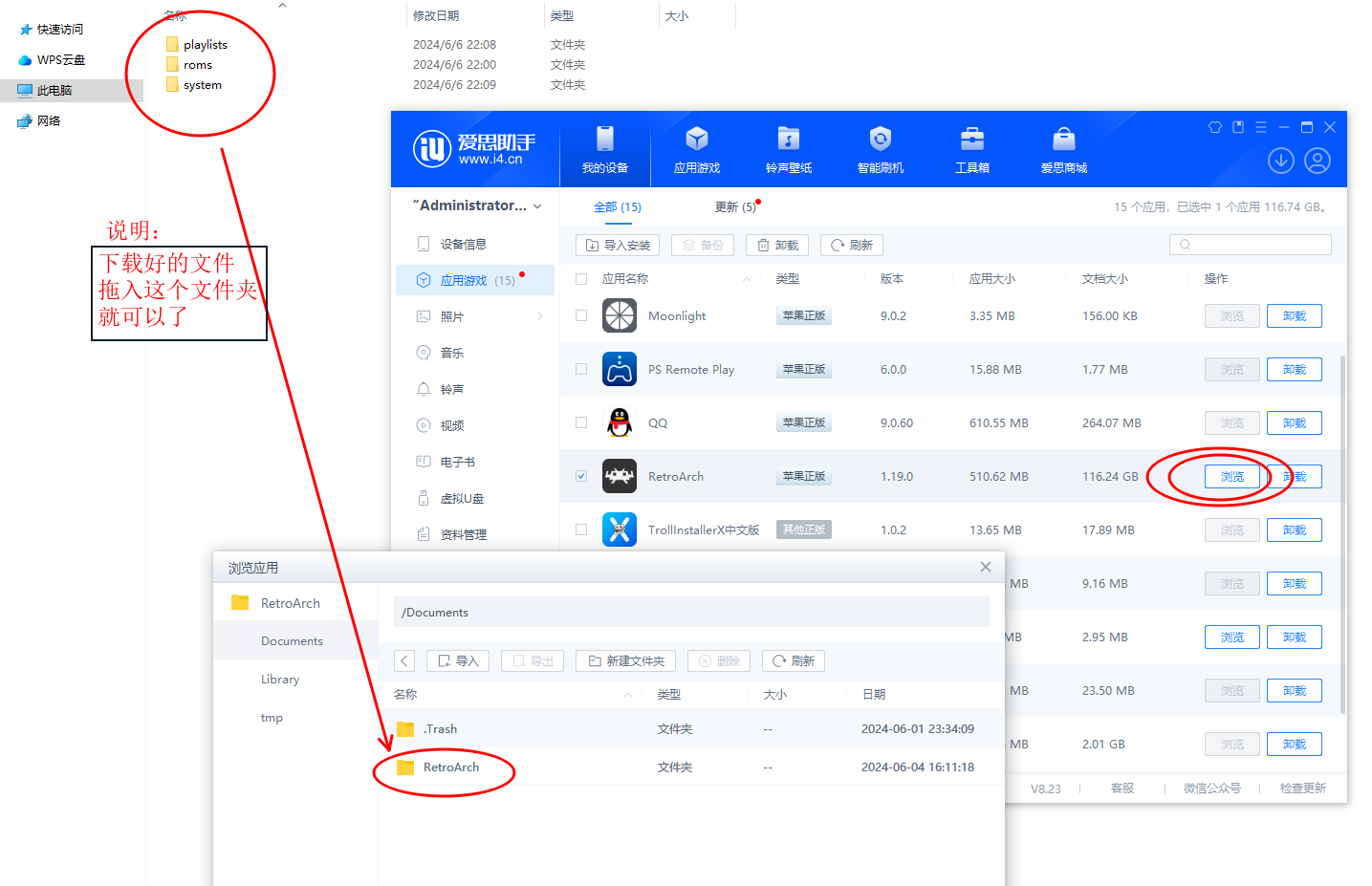Switch to the Updates (5) tab
Image resolution: width=1372 pixels, height=886 pixels.
coord(735,206)
